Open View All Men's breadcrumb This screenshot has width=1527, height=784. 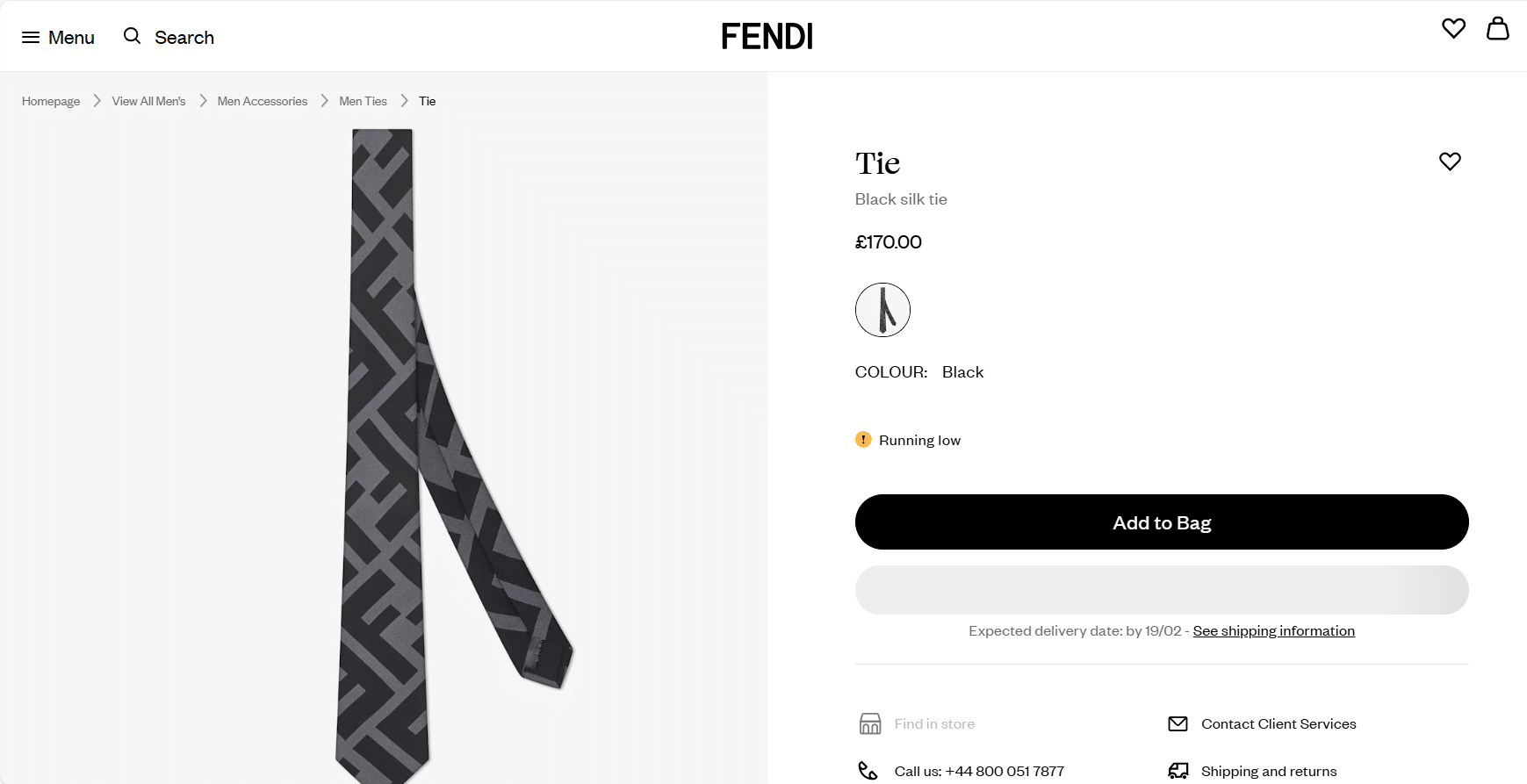coord(148,101)
